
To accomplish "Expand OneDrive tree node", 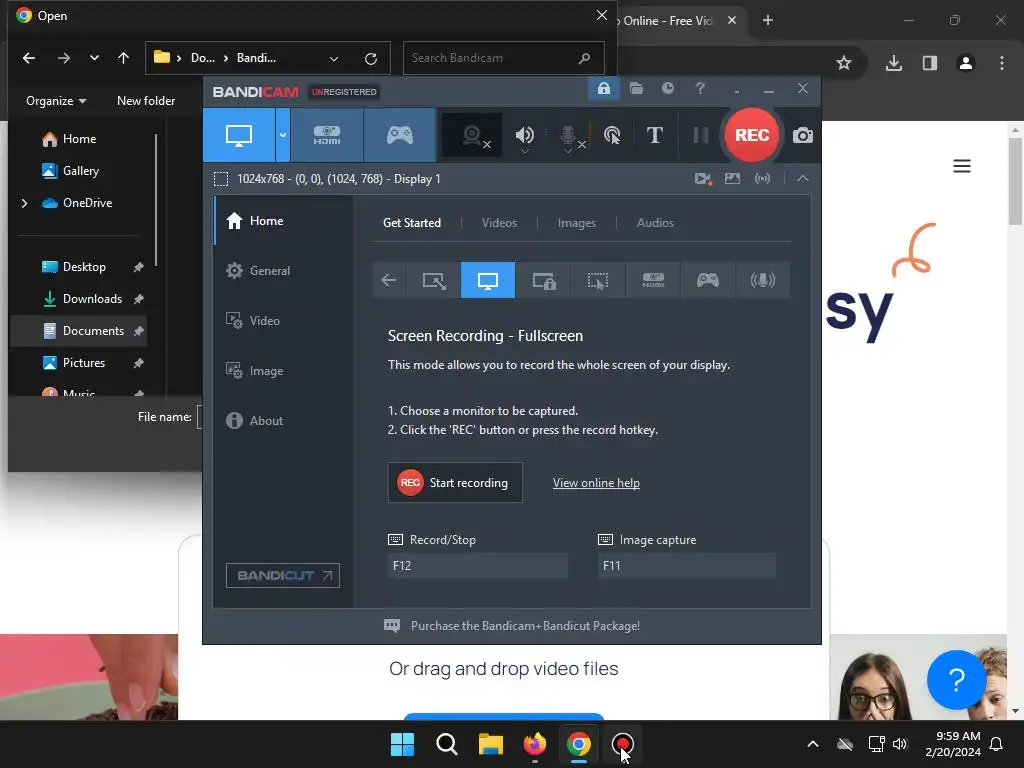I will [x=24, y=203].
